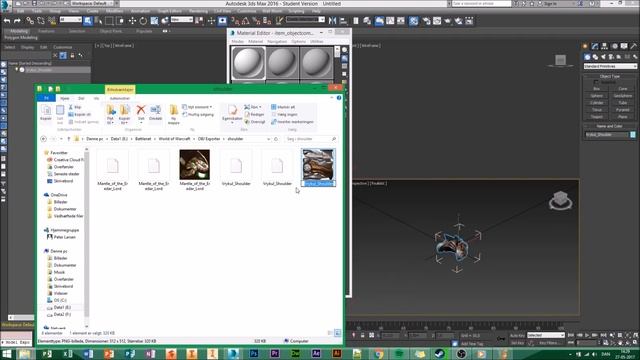Click the Up arrow in Explorer address bar

pyautogui.click(x=69, y=139)
